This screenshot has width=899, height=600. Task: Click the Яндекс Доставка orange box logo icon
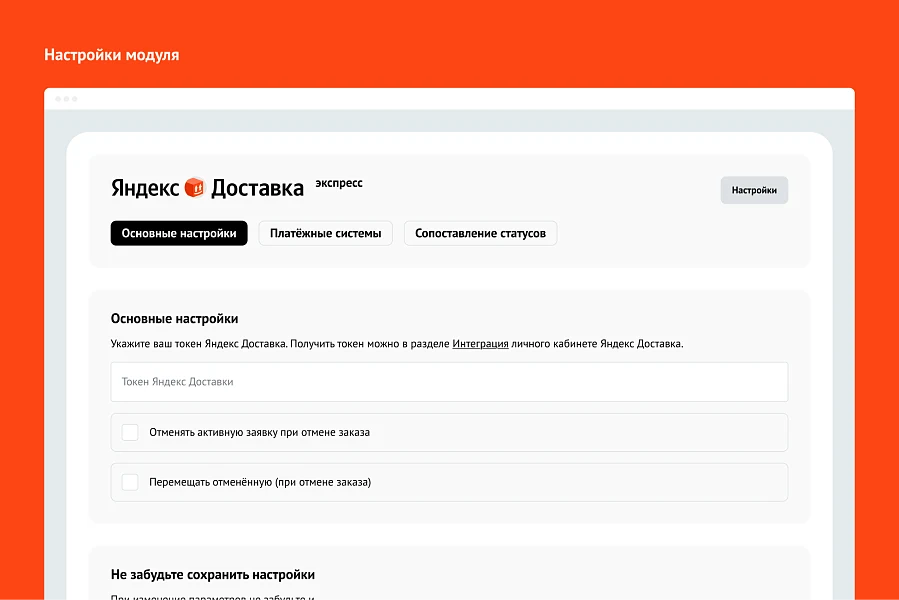click(194, 188)
